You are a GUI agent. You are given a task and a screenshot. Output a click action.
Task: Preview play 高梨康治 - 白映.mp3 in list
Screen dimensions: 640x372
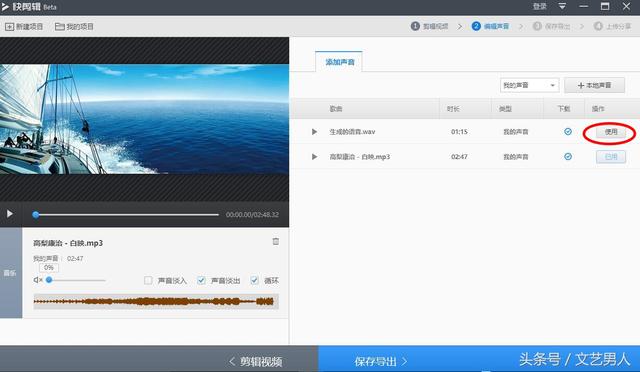tap(314, 157)
